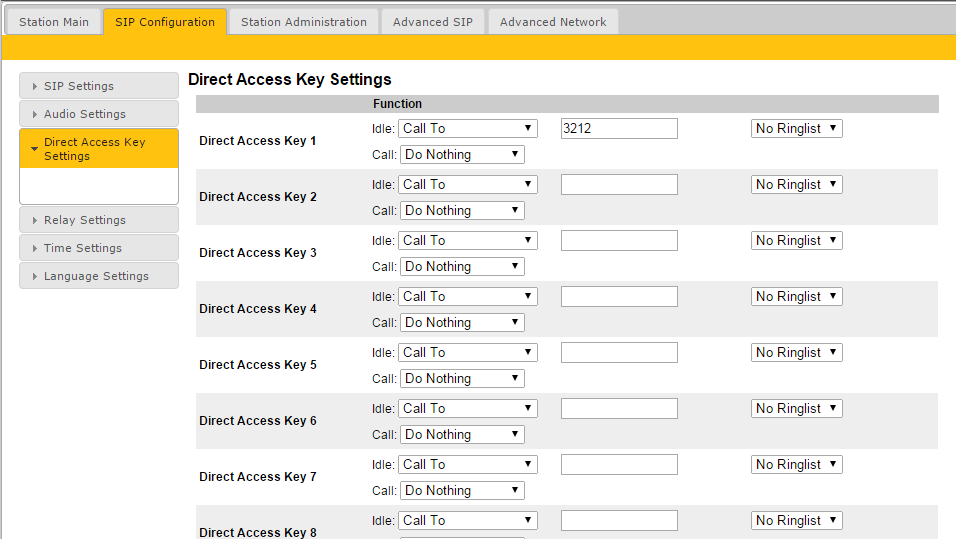Screen dimensions: 956x539
Task: Expand Relay Settings in the sidebar
Action: tap(98, 220)
